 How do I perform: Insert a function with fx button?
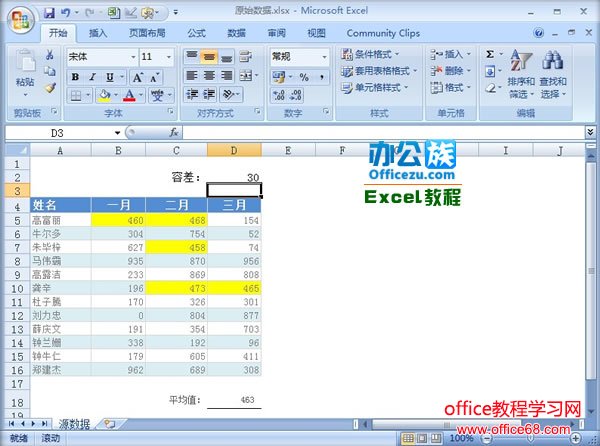click(x=174, y=133)
